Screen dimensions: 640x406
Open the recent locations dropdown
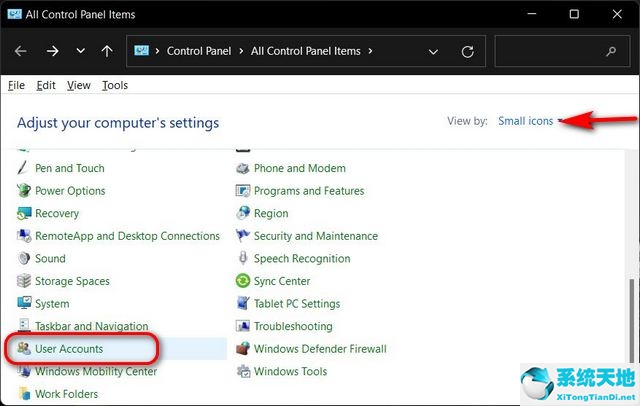[81, 51]
